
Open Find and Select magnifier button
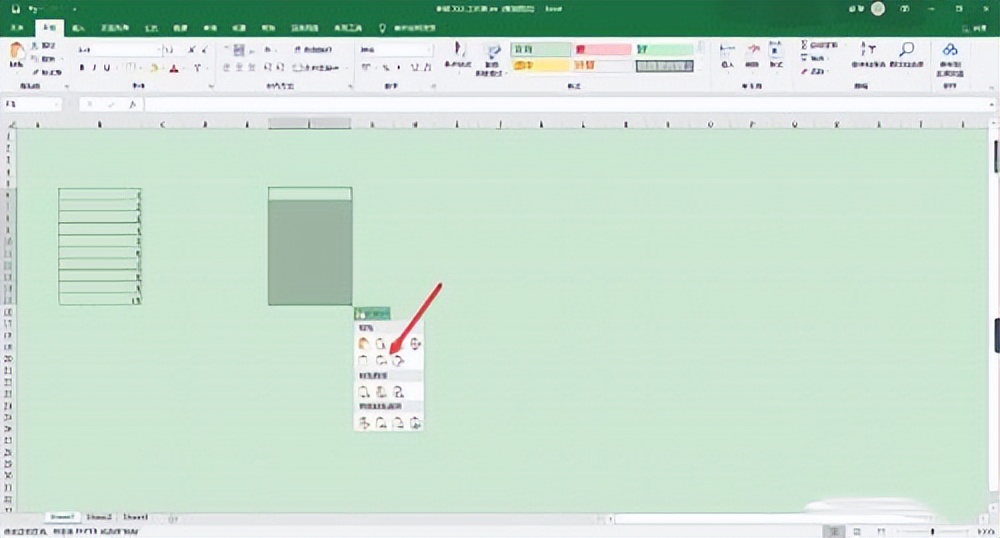tap(906, 55)
